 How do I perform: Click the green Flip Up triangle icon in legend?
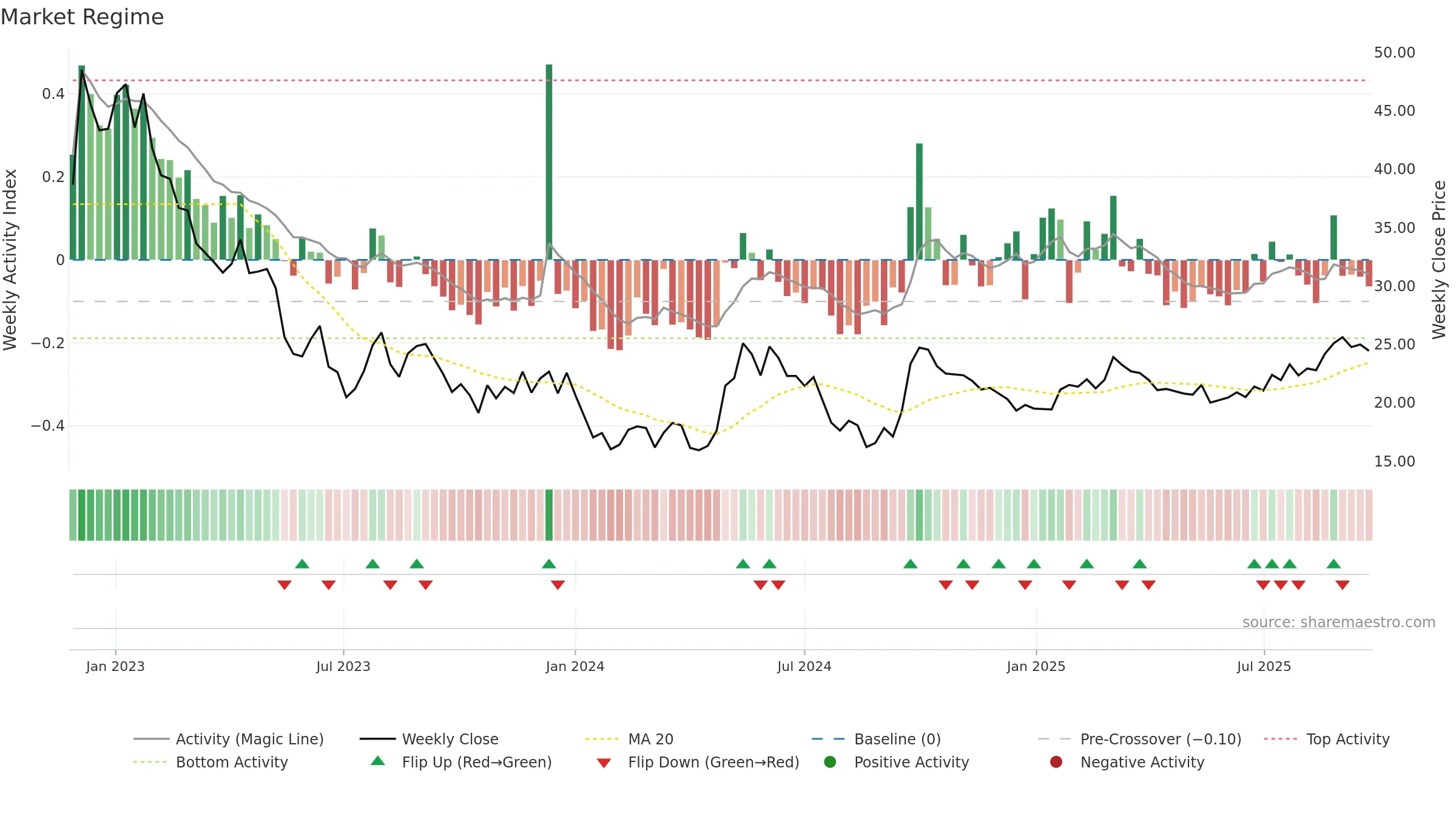click(x=378, y=761)
